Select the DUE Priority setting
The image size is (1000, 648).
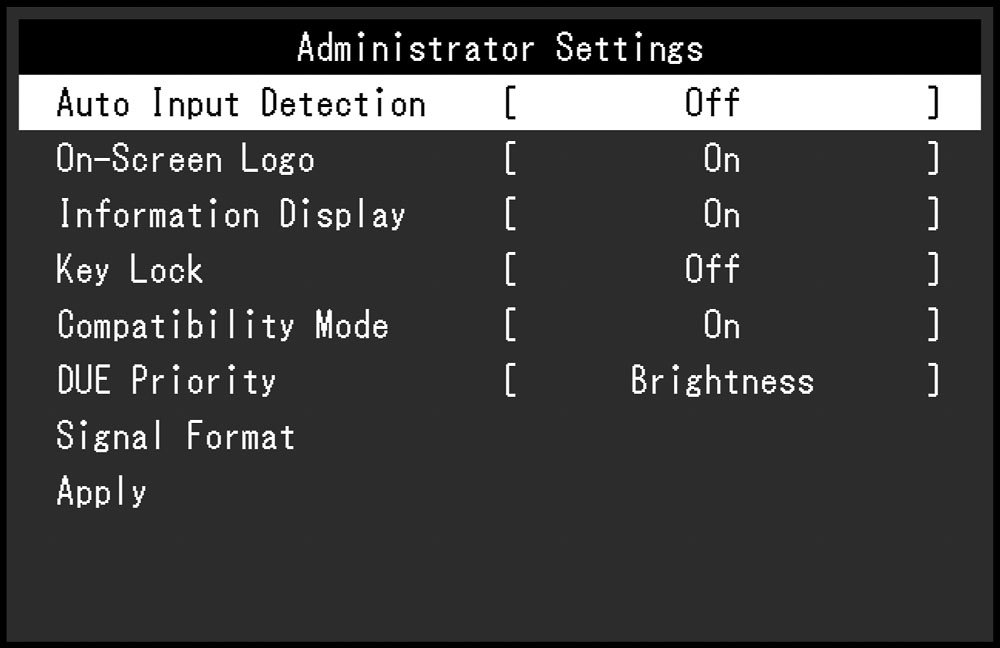(166, 380)
